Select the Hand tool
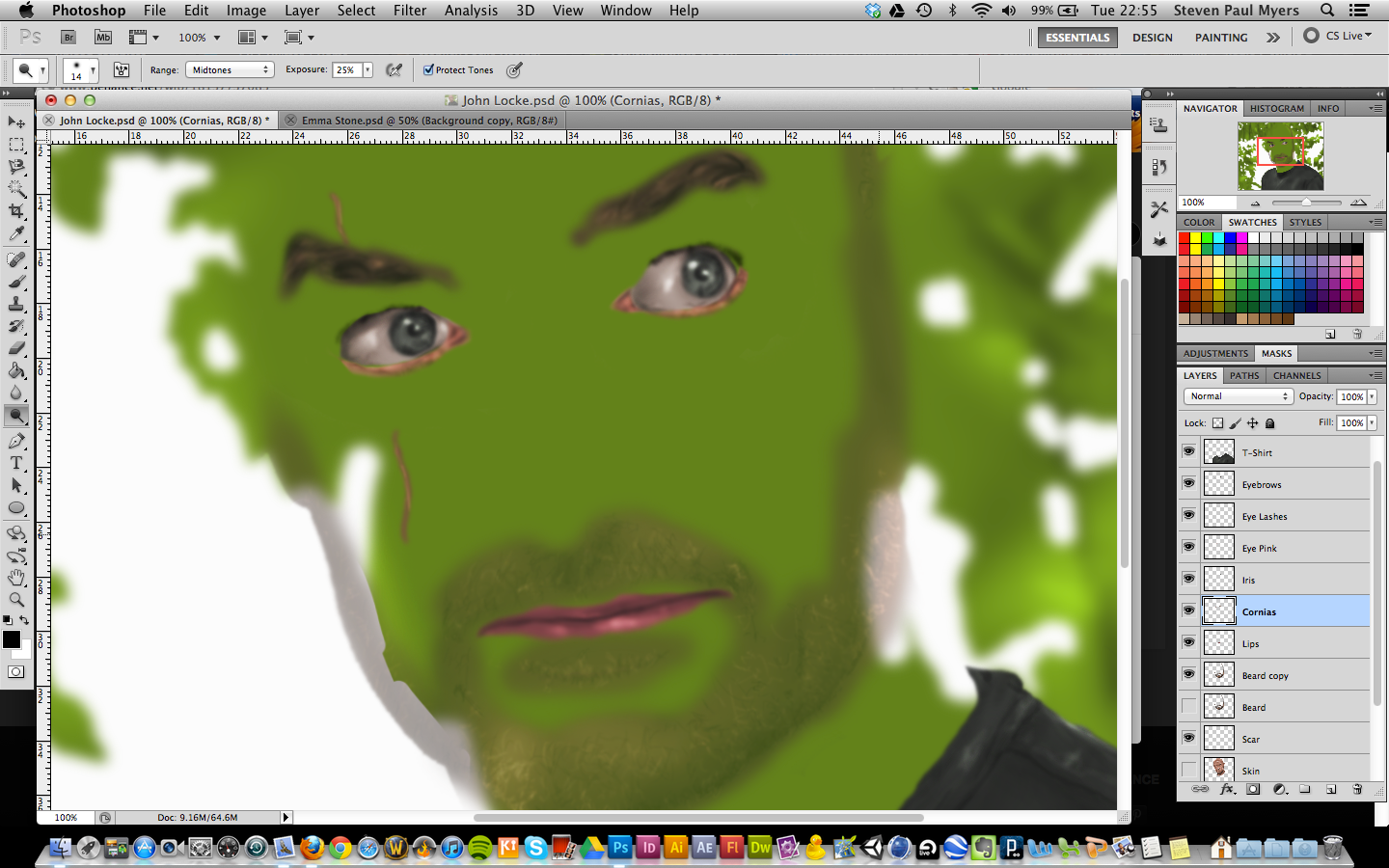1389x868 pixels. click(16, 578)
